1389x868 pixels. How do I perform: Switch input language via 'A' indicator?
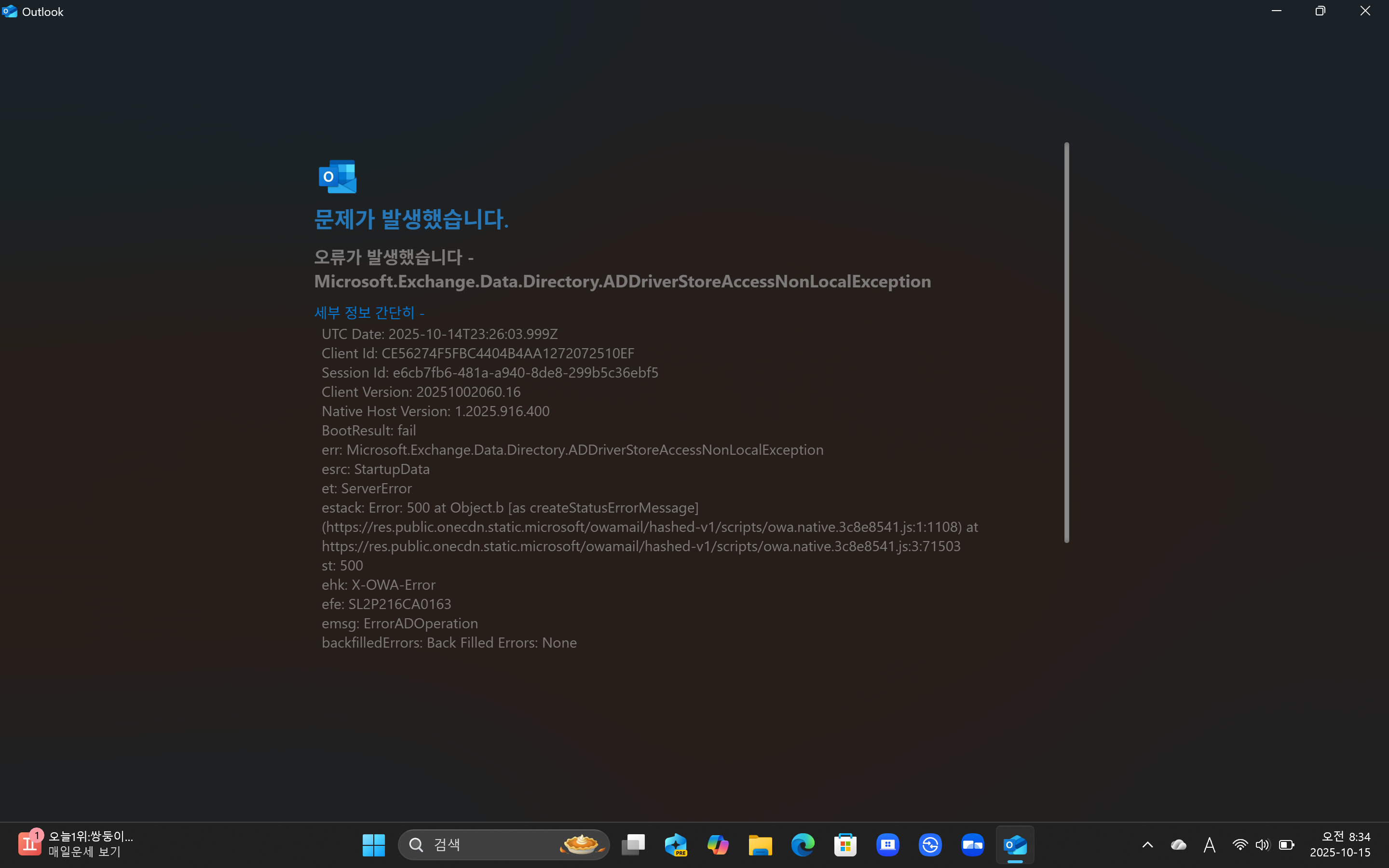(1210, 844)
